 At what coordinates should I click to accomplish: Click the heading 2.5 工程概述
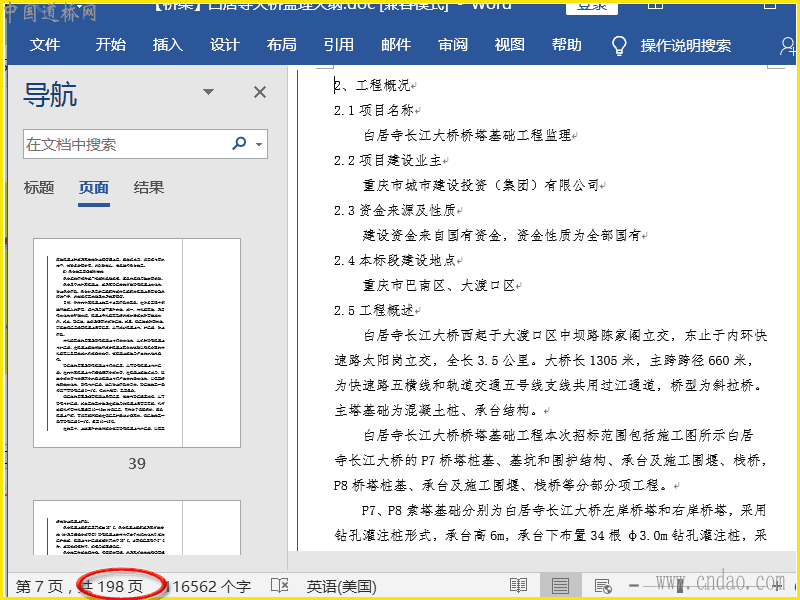pyautogui.click(x=373, y=310)
